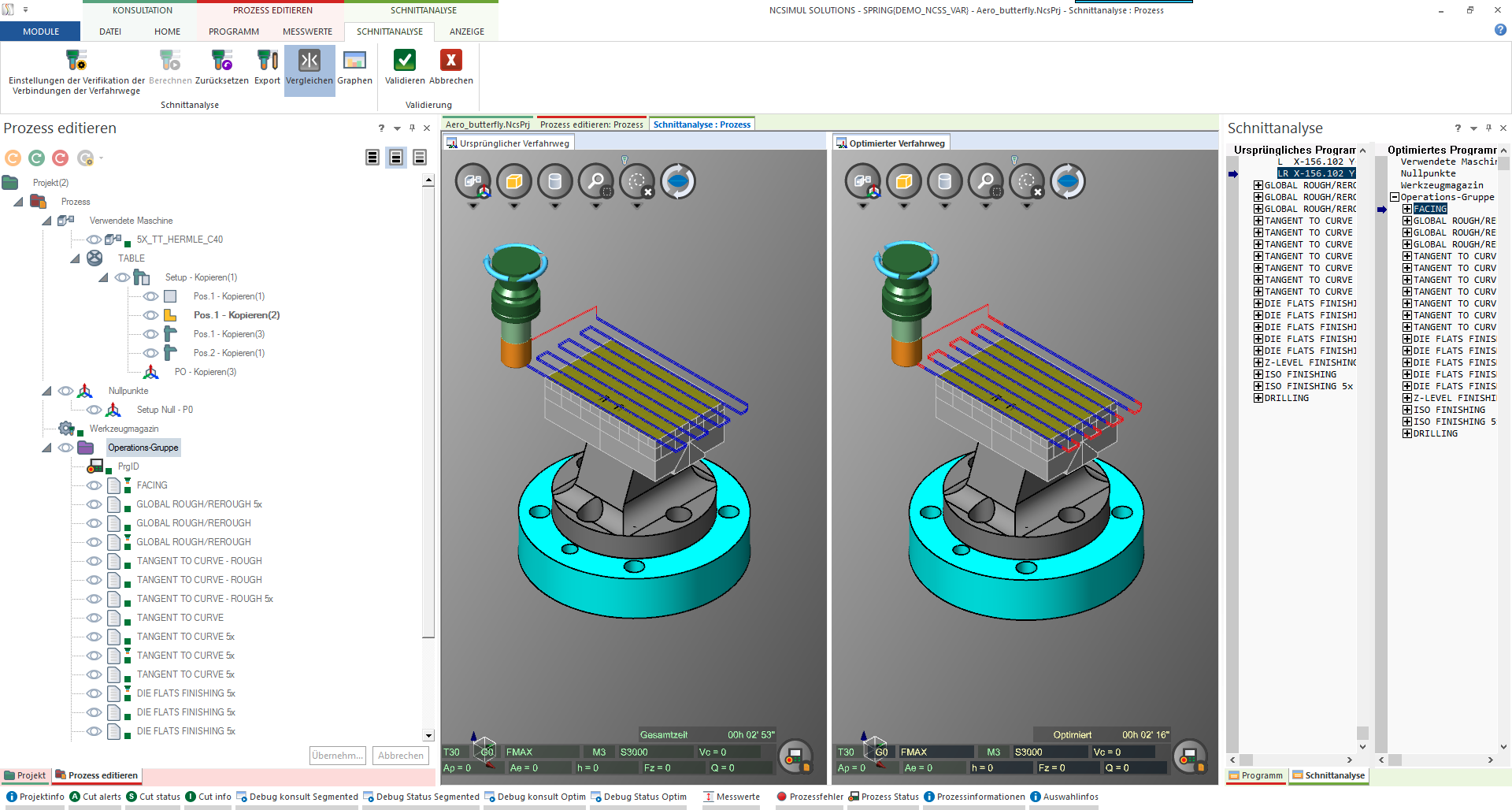This screenshot has width=1512, height=810.
Task: Toggle visibility eye for FACING operation
Action: pyautogui.click(x=94, y=485)
